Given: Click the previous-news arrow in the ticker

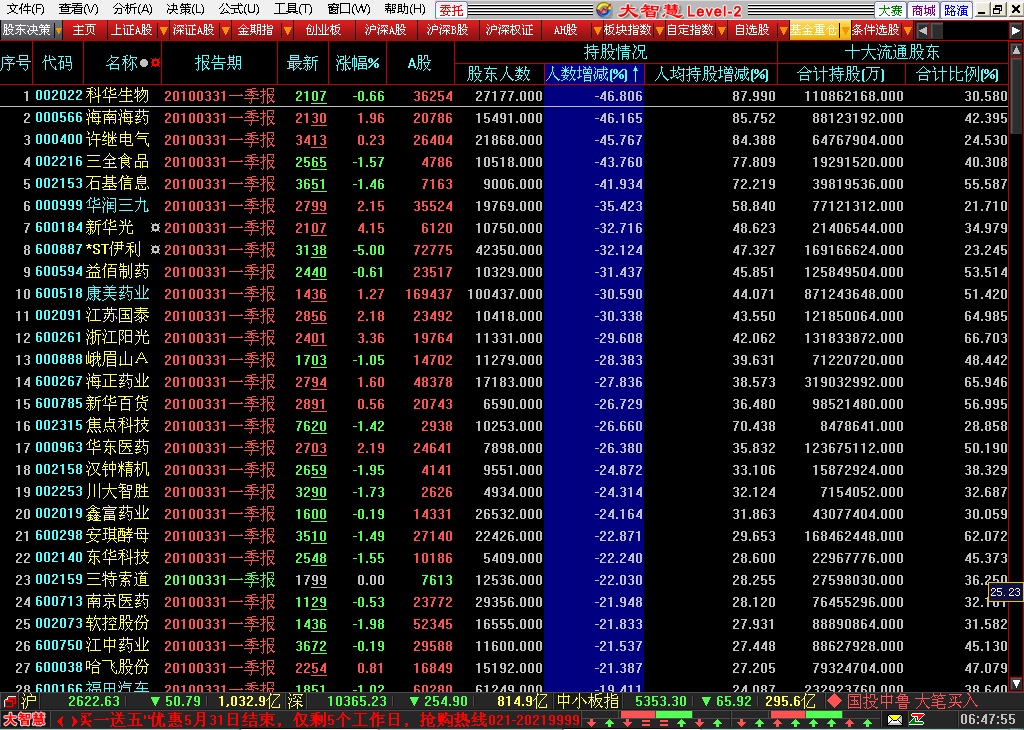Looking at the screenshot, I should (60, 721).
